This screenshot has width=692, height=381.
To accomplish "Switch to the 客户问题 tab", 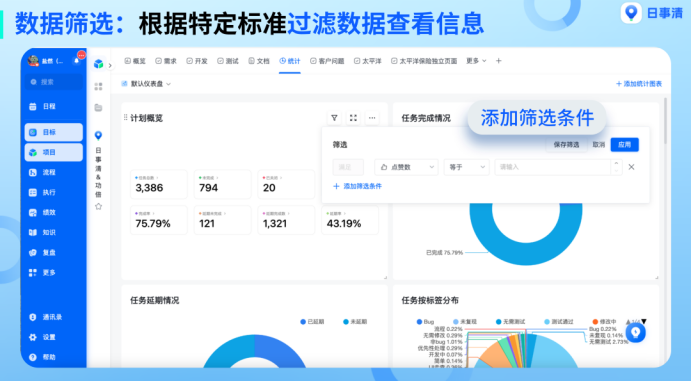I will point(327,61).
